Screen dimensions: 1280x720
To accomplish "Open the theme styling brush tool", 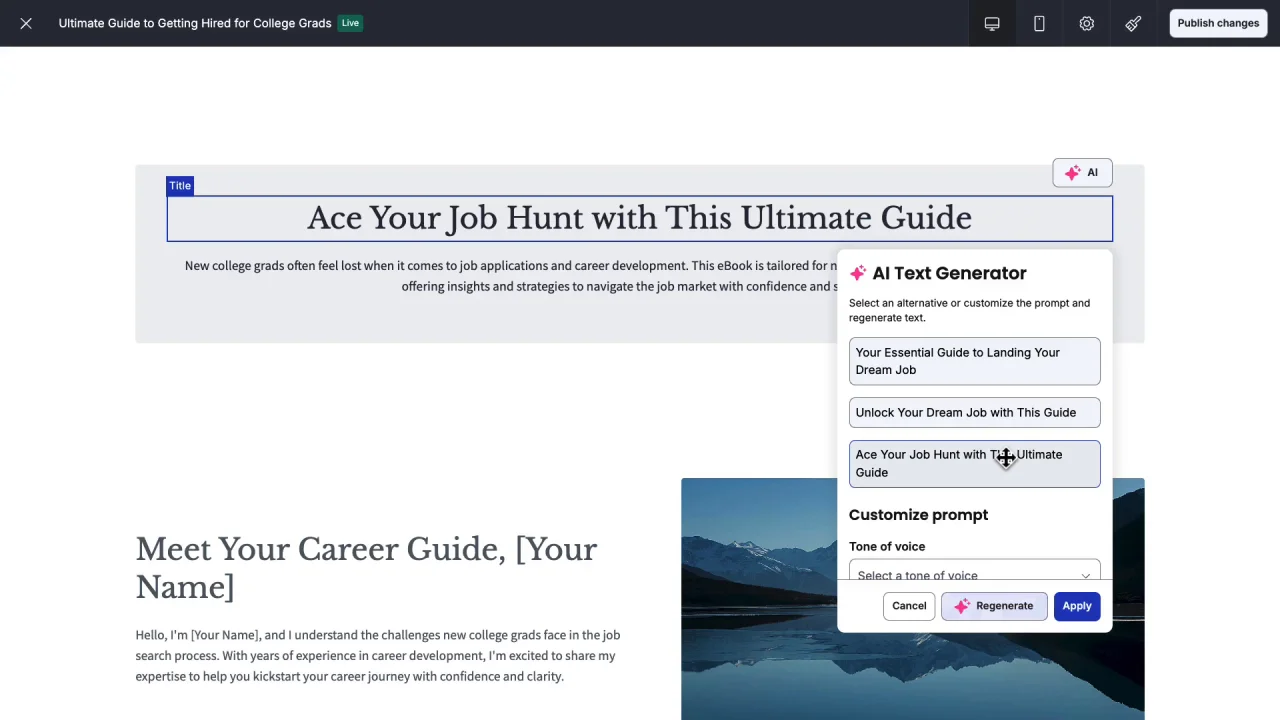I will (x=1133, y=23).
